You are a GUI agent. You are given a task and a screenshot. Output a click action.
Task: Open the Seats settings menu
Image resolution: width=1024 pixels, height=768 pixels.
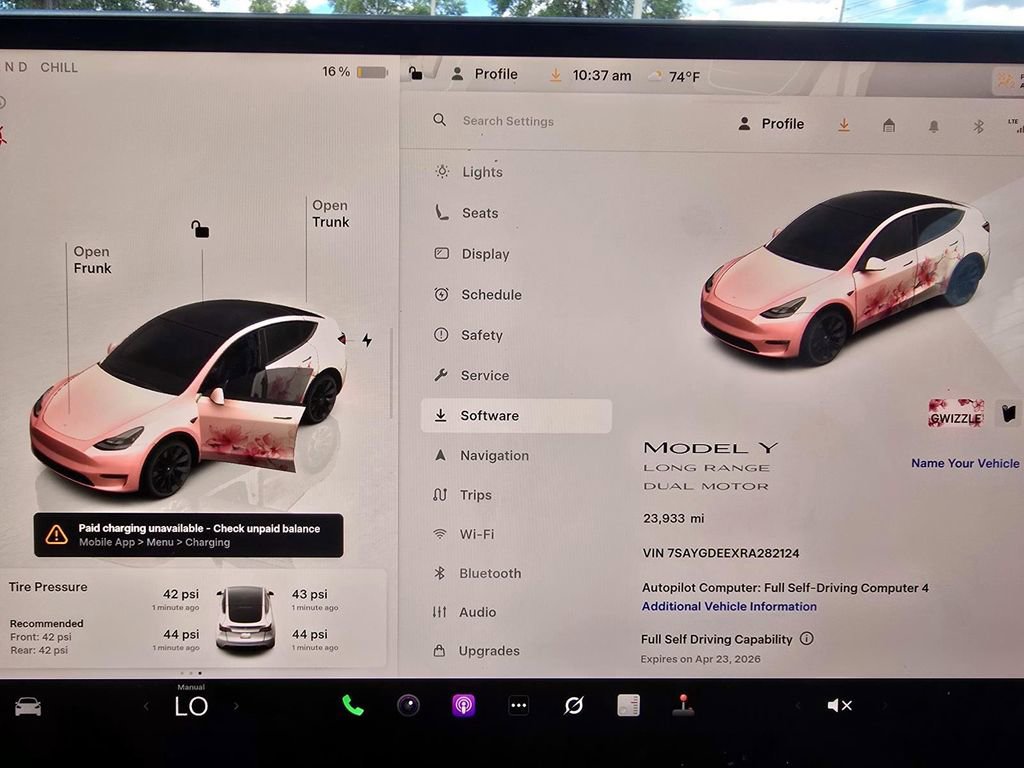466,213
